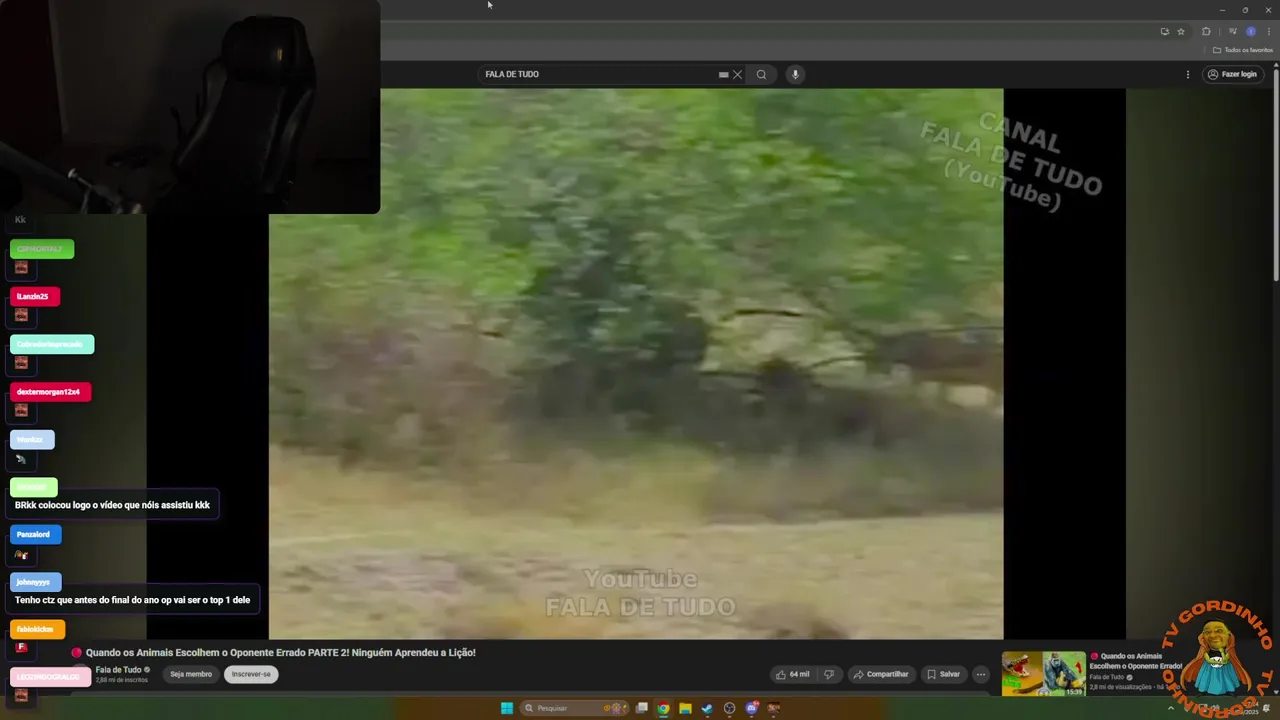The image size is (1280, 720).
Task: Like the video with thumbs up
Action: pyautogui.click(x=792, y=674)
